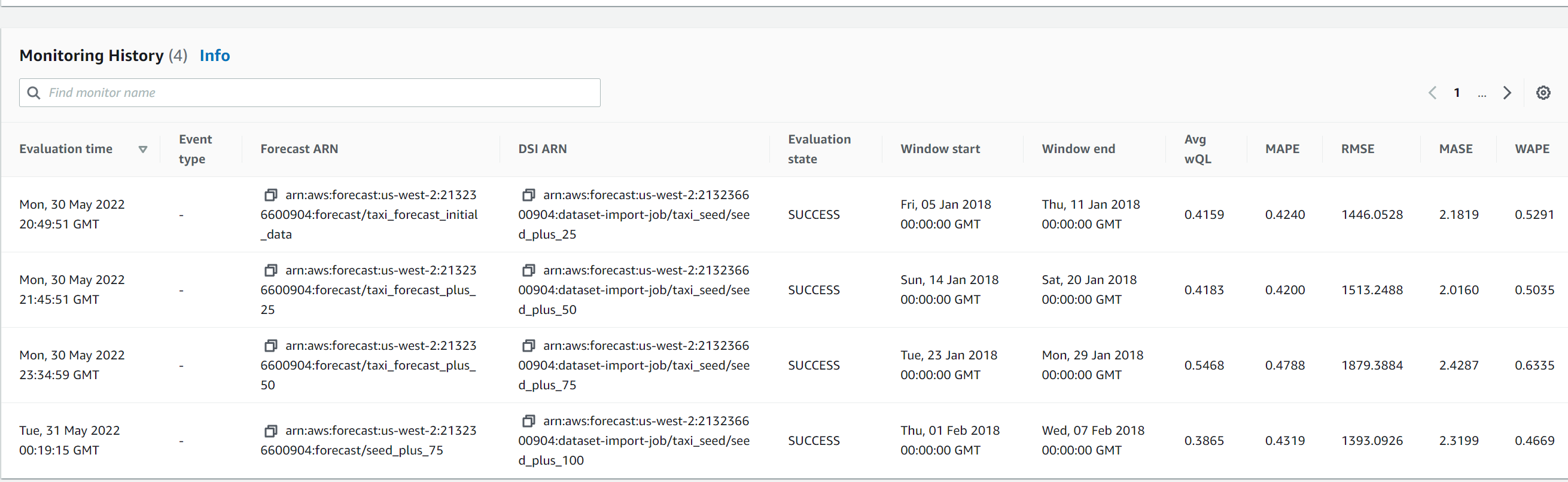Click Event type column header

[196, 149]
